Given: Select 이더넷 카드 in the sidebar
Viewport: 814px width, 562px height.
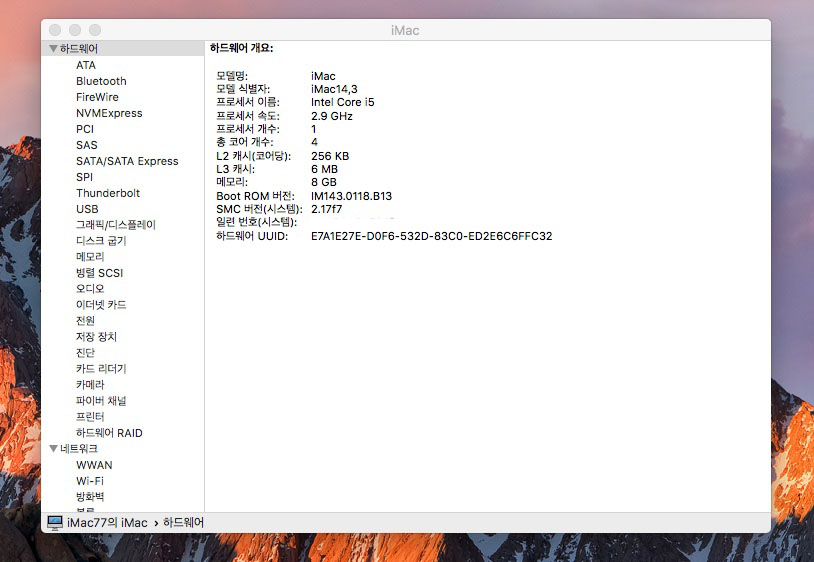Looking at the screenshot, I should [x=101, y=305].
